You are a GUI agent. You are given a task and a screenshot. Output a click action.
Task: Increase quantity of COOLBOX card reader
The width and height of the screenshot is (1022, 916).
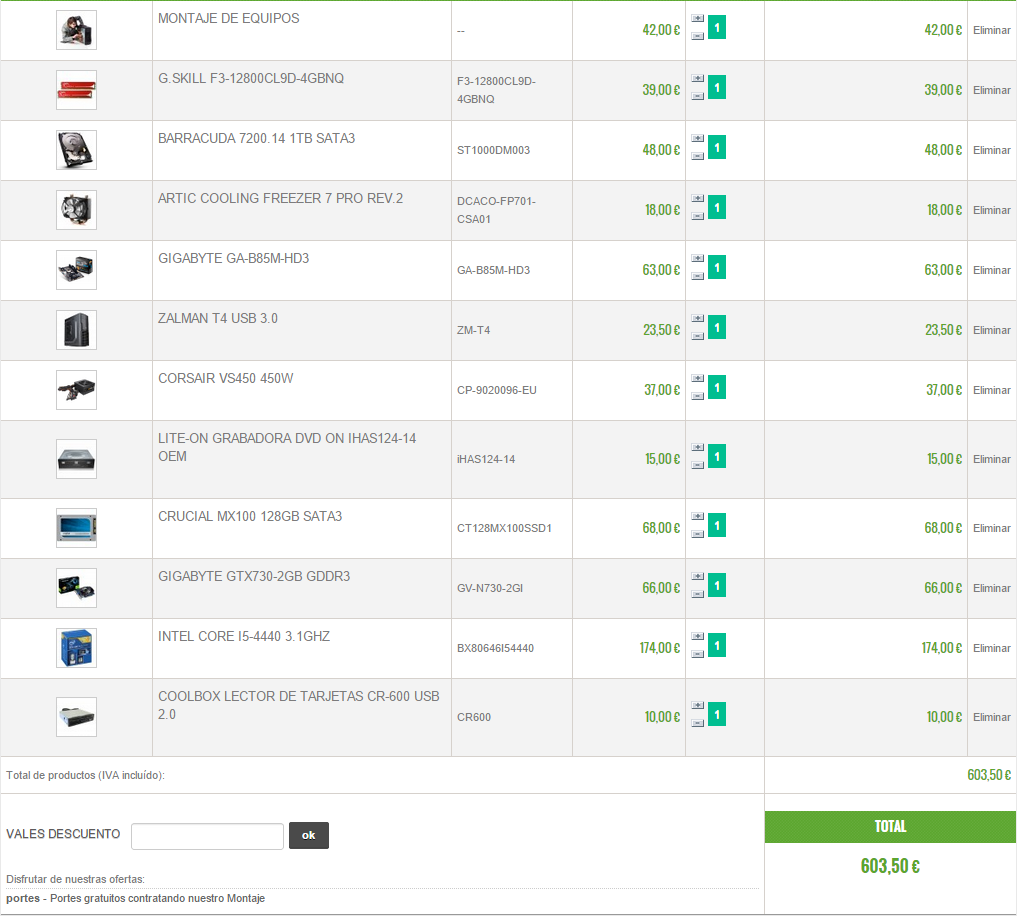[x=697, y=705]
